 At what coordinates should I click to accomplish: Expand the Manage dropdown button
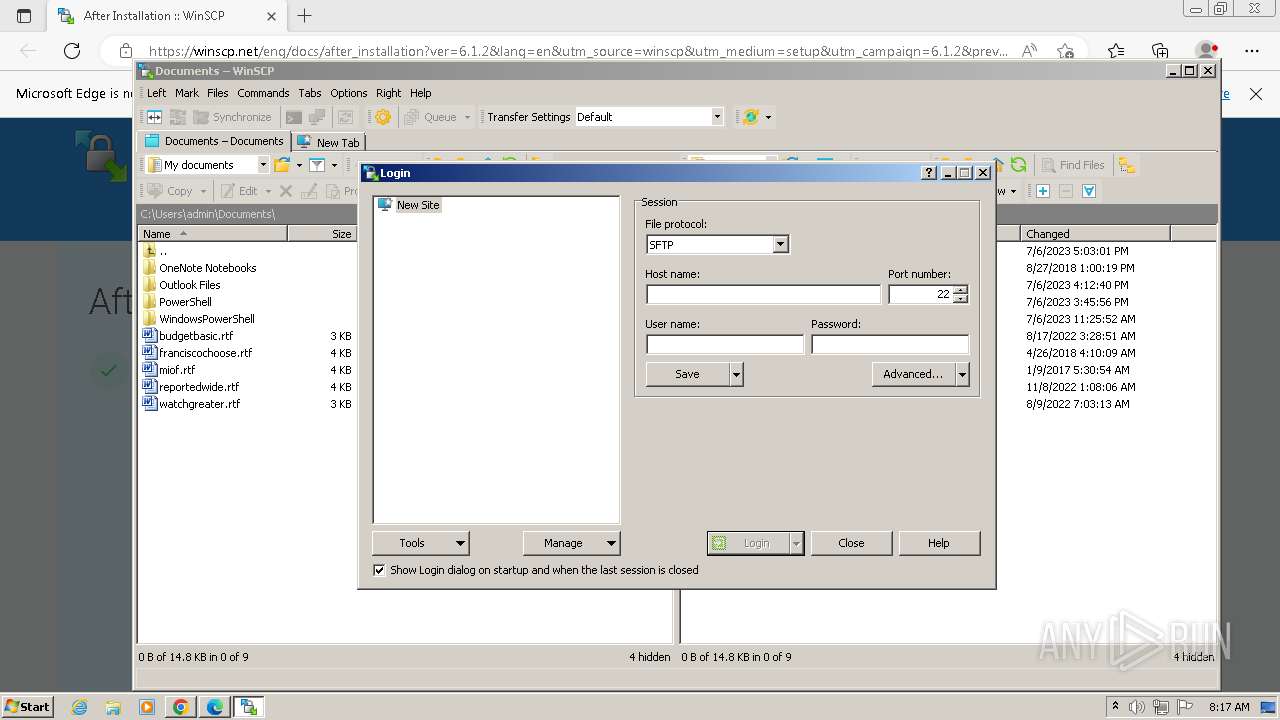[571, 543]
